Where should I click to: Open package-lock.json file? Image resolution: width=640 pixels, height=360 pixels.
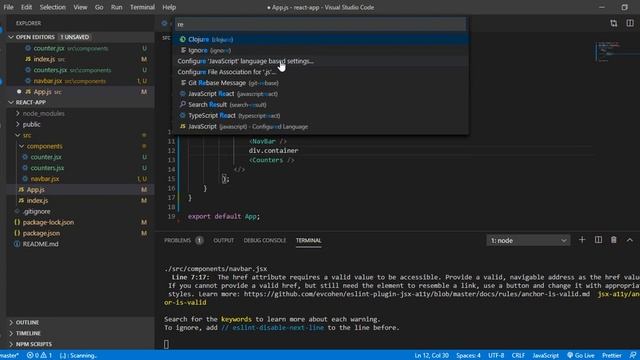coord(80,222)
